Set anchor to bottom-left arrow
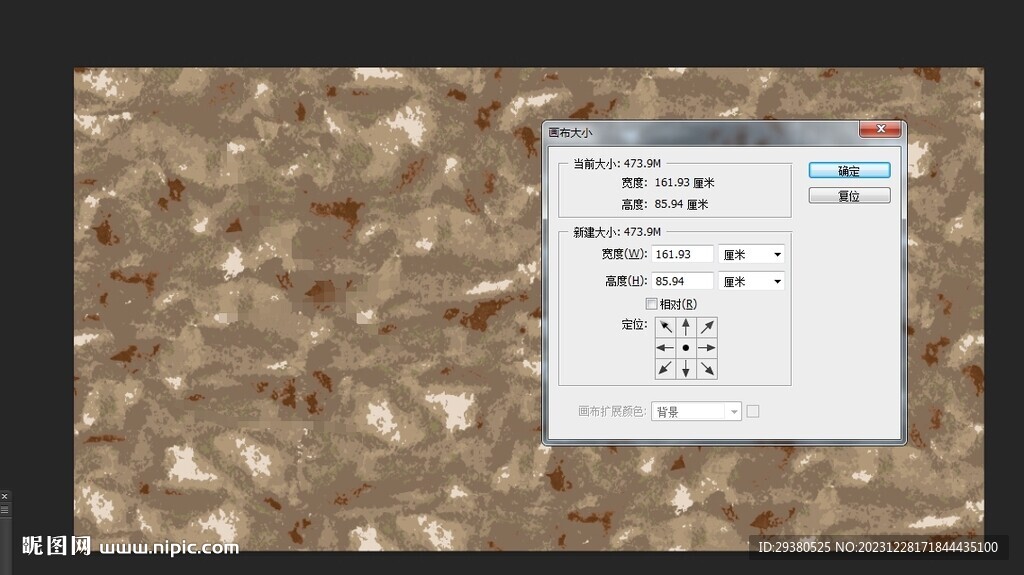 (665, 369)
